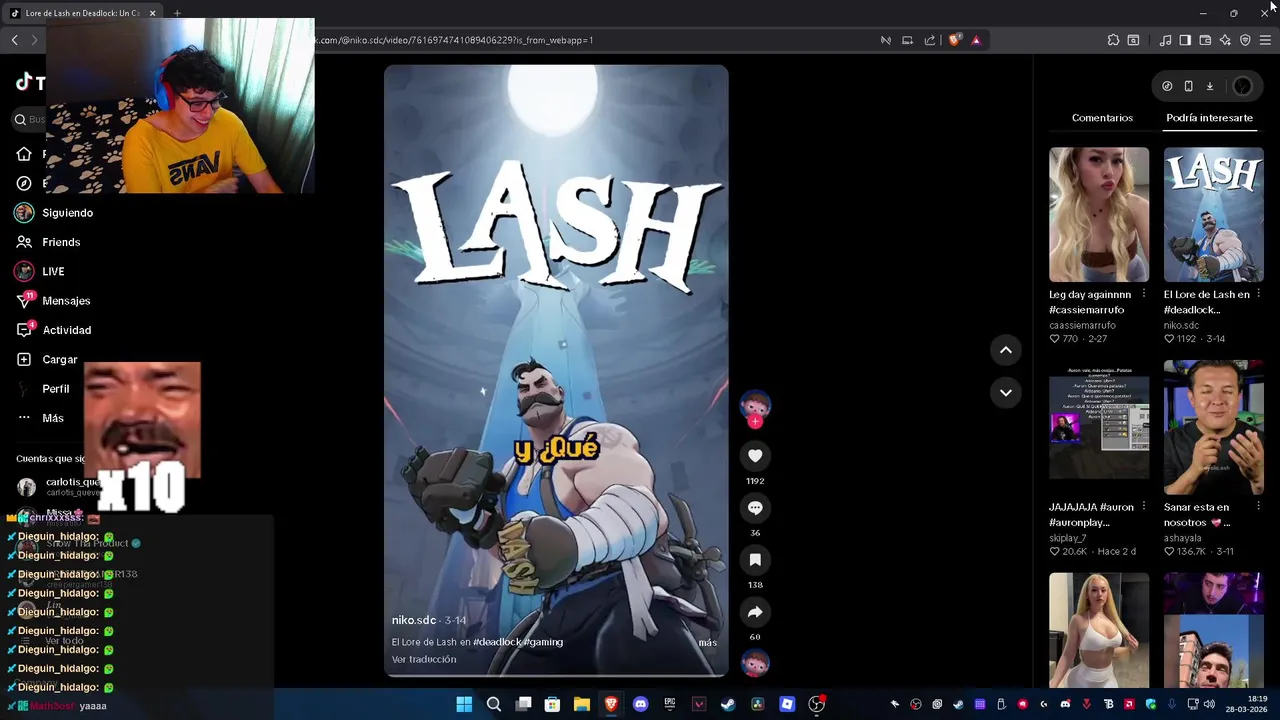Expand caption with más link
This screenshot has height=720, width=1280.
707,643
